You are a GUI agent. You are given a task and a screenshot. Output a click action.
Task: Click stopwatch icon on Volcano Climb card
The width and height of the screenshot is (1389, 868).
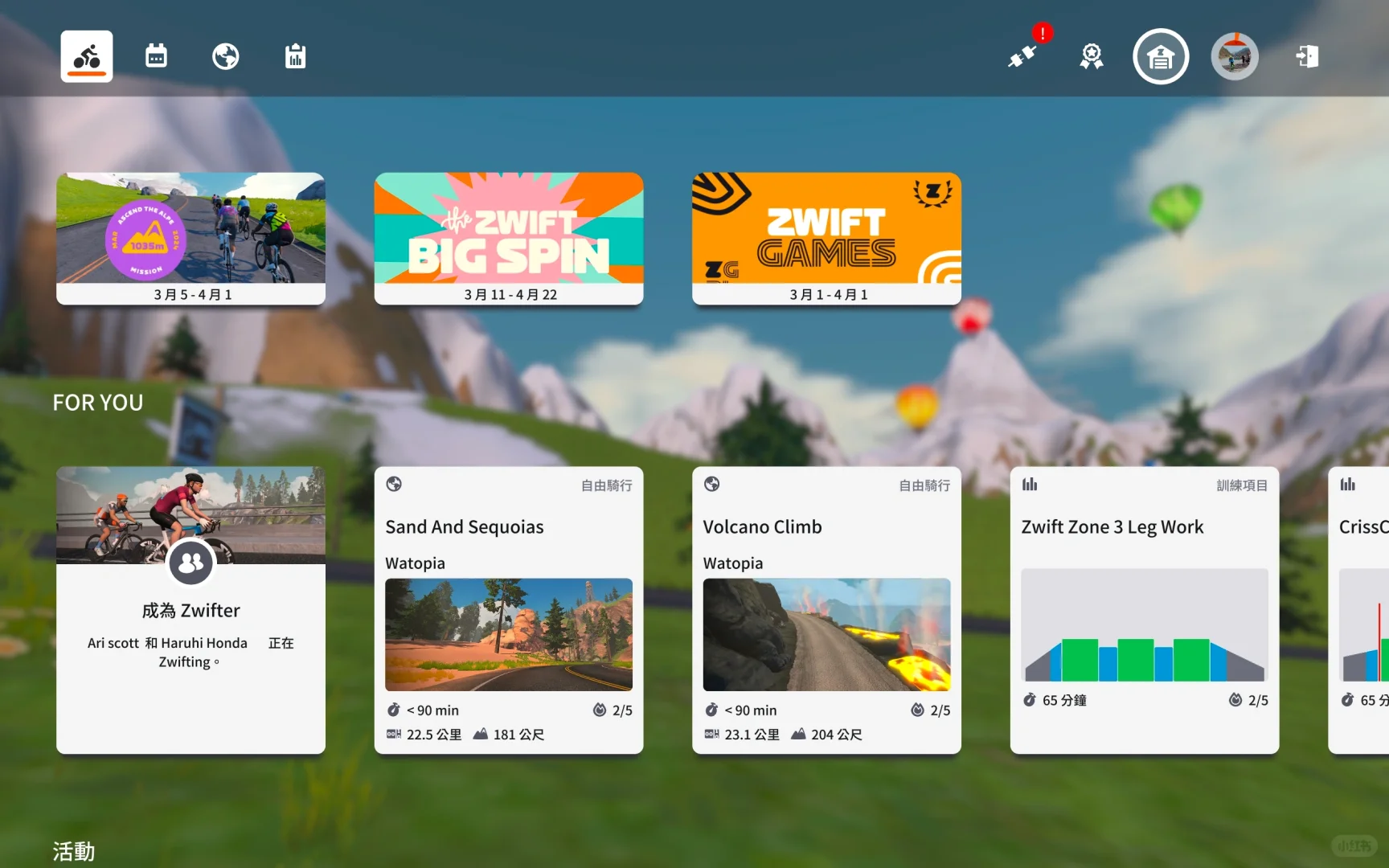coord(711,710)
